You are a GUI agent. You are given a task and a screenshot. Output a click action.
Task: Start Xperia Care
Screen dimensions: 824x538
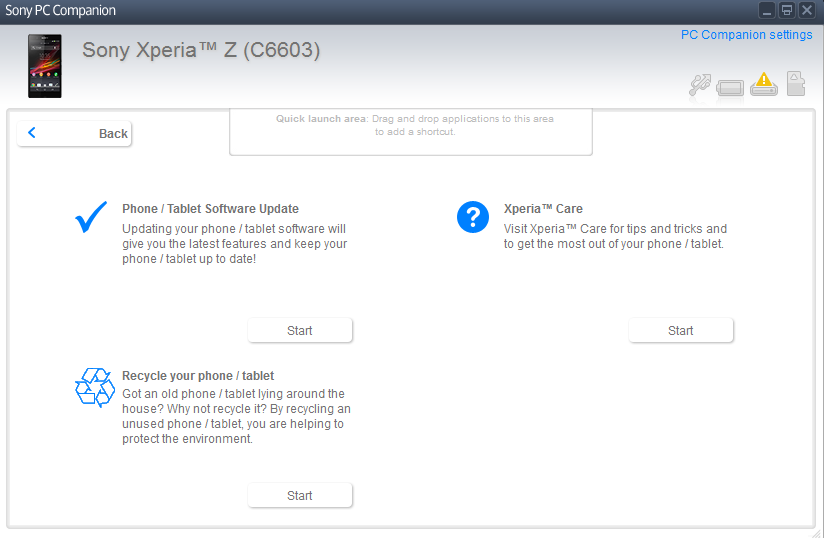pyautogui.click(x=681, y=330)
